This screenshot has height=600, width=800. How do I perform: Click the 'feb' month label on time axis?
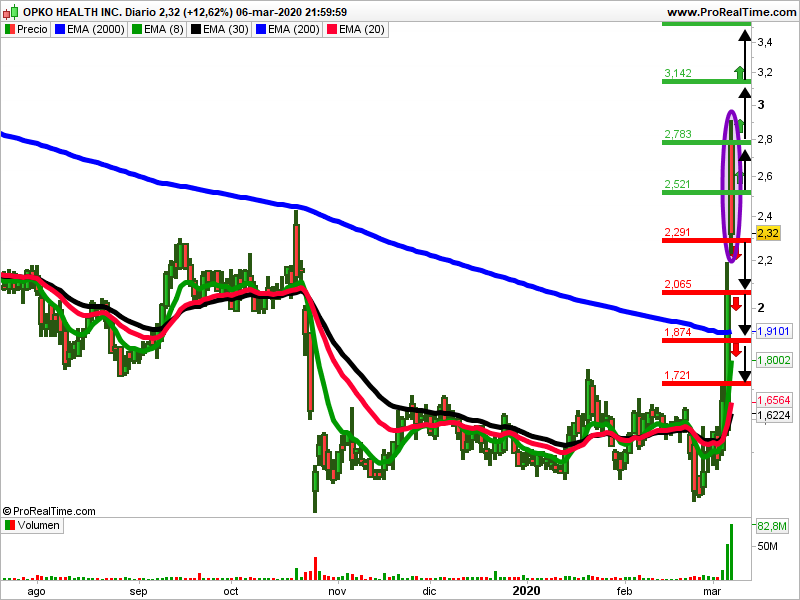click(624, 591)
